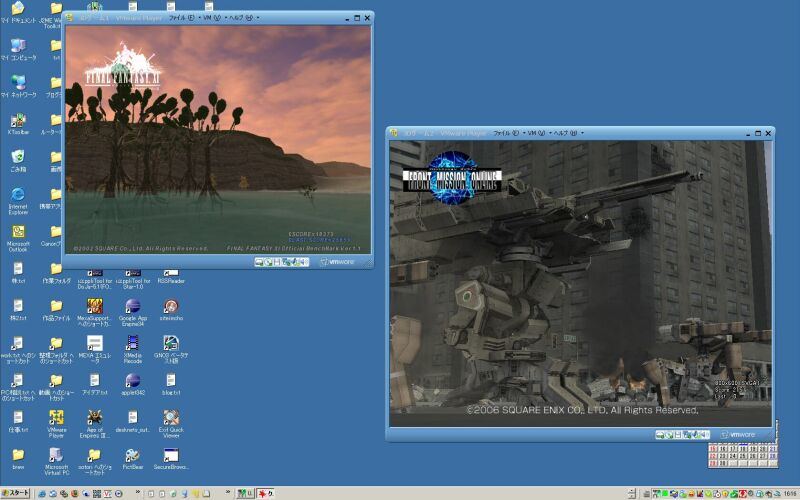This screenshot has width=800, height=500.
Task: Open the マイ ドキュメント desktop icon
Action: coord(18,13)
